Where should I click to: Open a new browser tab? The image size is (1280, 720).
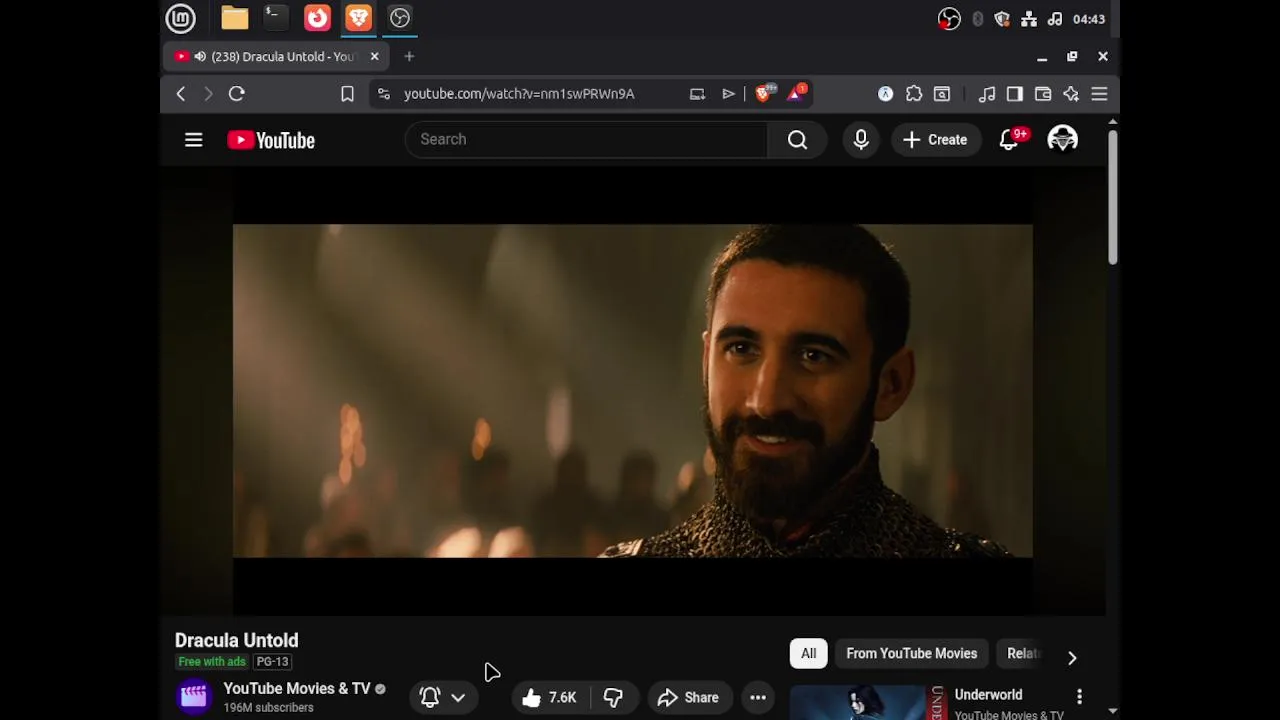409,57
